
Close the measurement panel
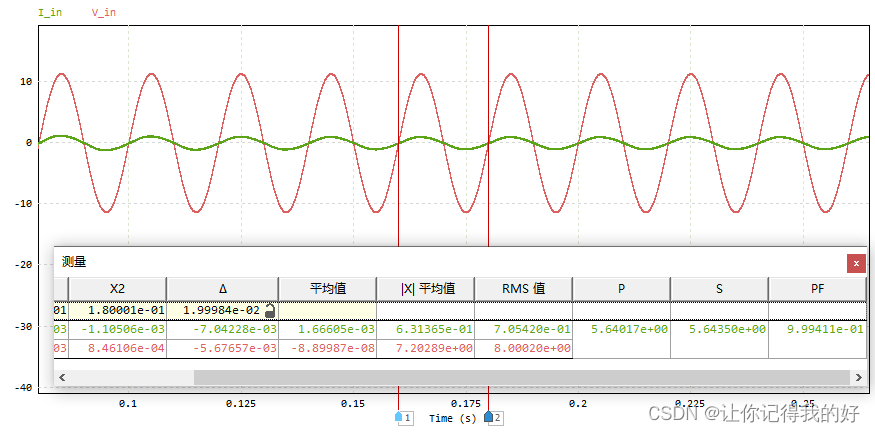tap(856, 263)
